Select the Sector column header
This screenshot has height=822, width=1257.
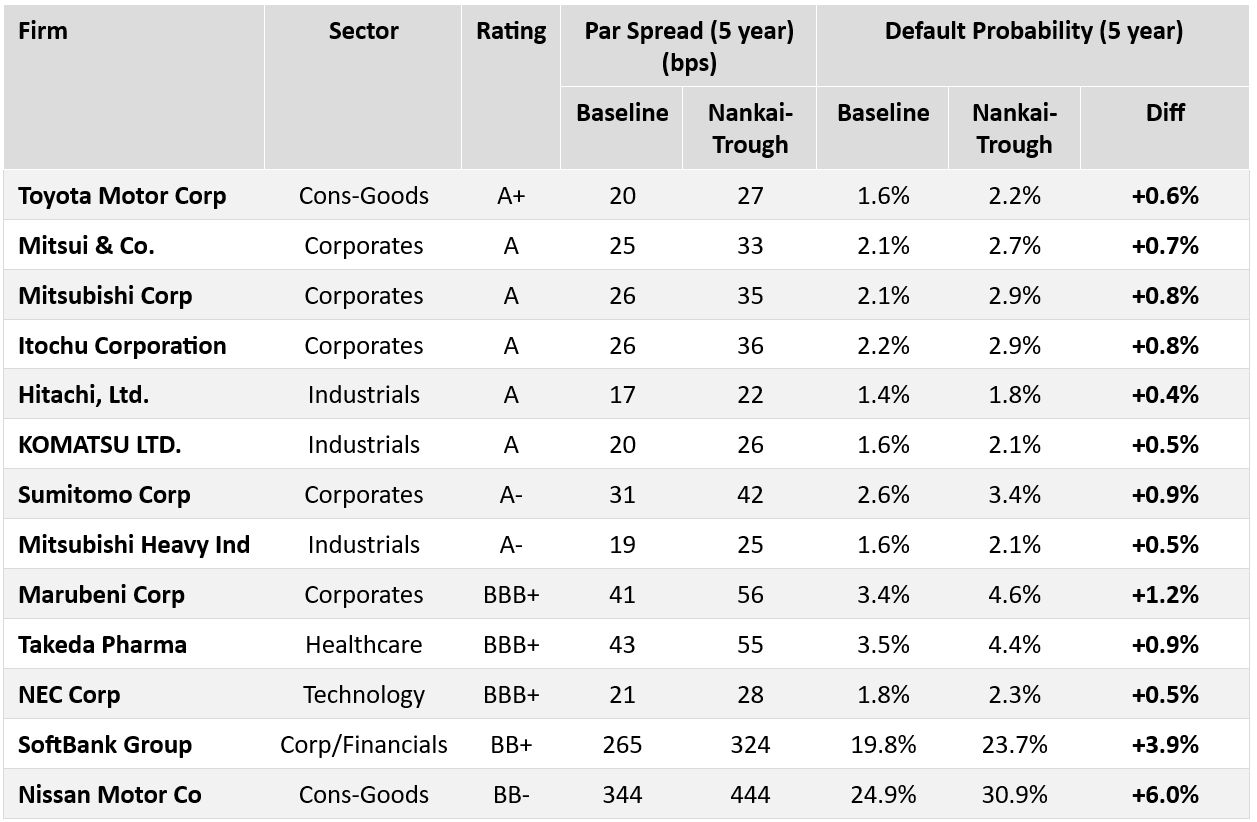[x=363, y=31]
